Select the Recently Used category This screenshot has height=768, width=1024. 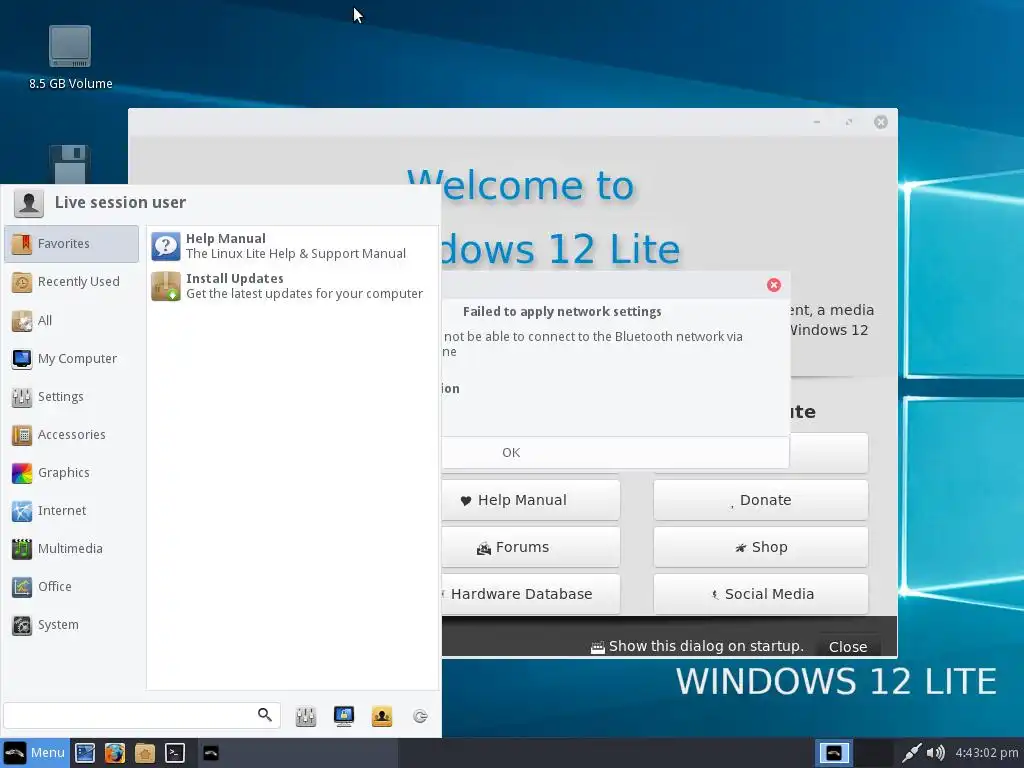71,281
